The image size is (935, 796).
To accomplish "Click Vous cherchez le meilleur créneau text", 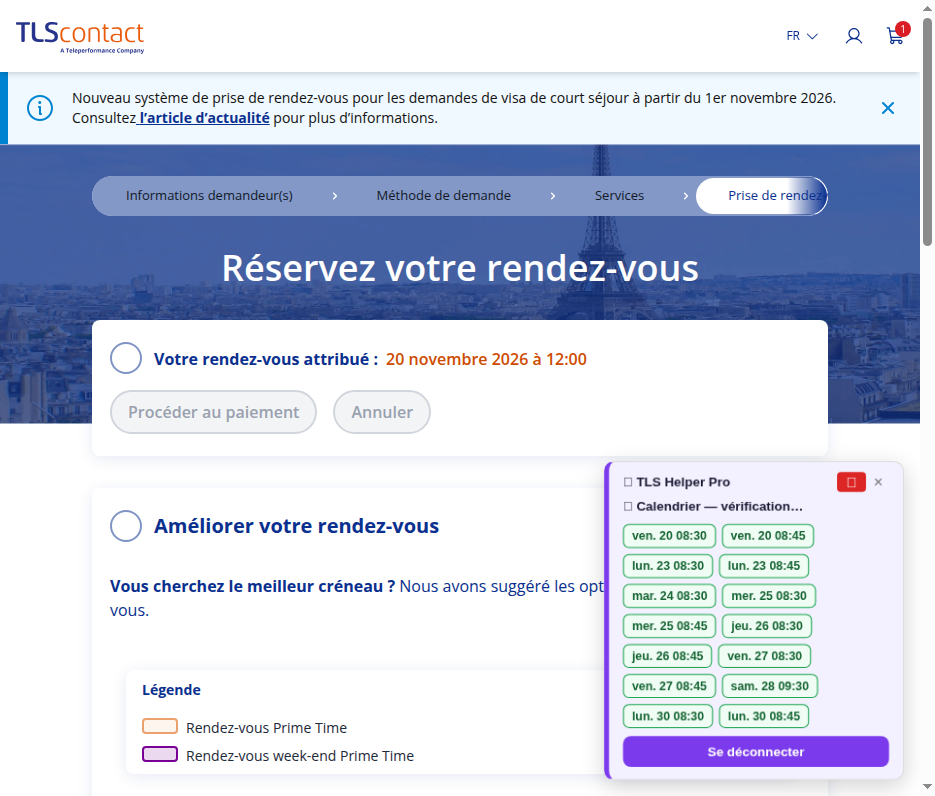I will (252, 586).
